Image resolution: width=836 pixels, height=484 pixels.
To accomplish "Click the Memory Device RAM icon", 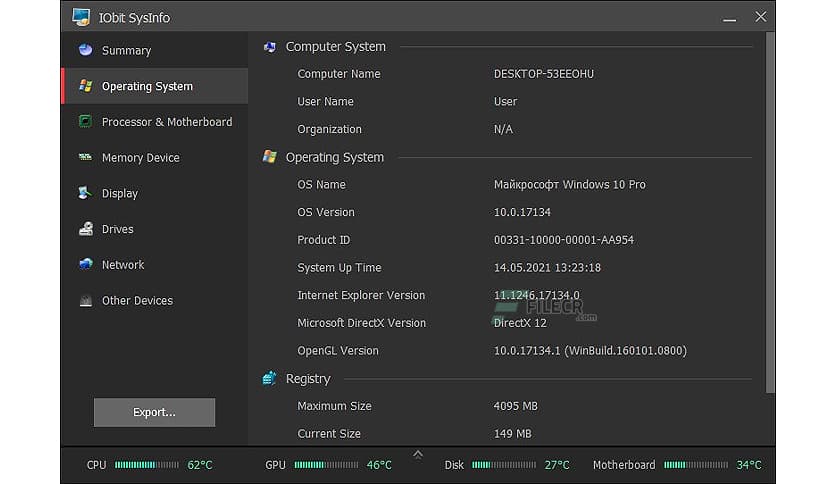I will click(85, 158).
